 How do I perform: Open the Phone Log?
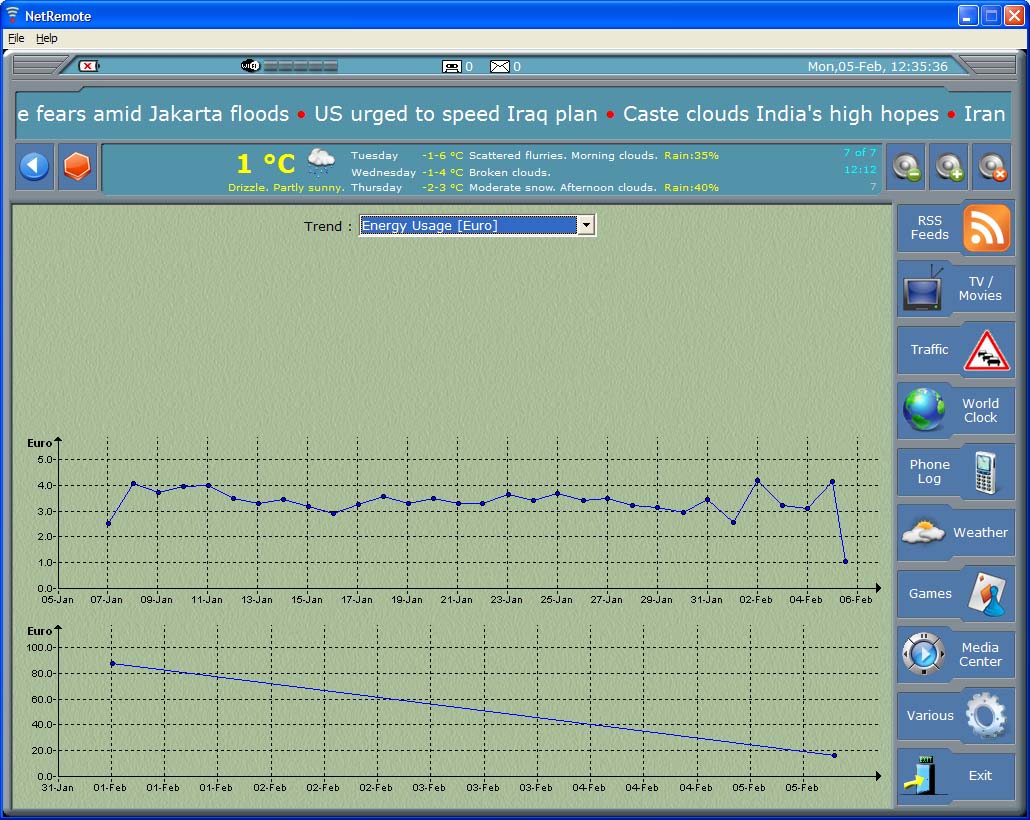(x=955, y=472)
